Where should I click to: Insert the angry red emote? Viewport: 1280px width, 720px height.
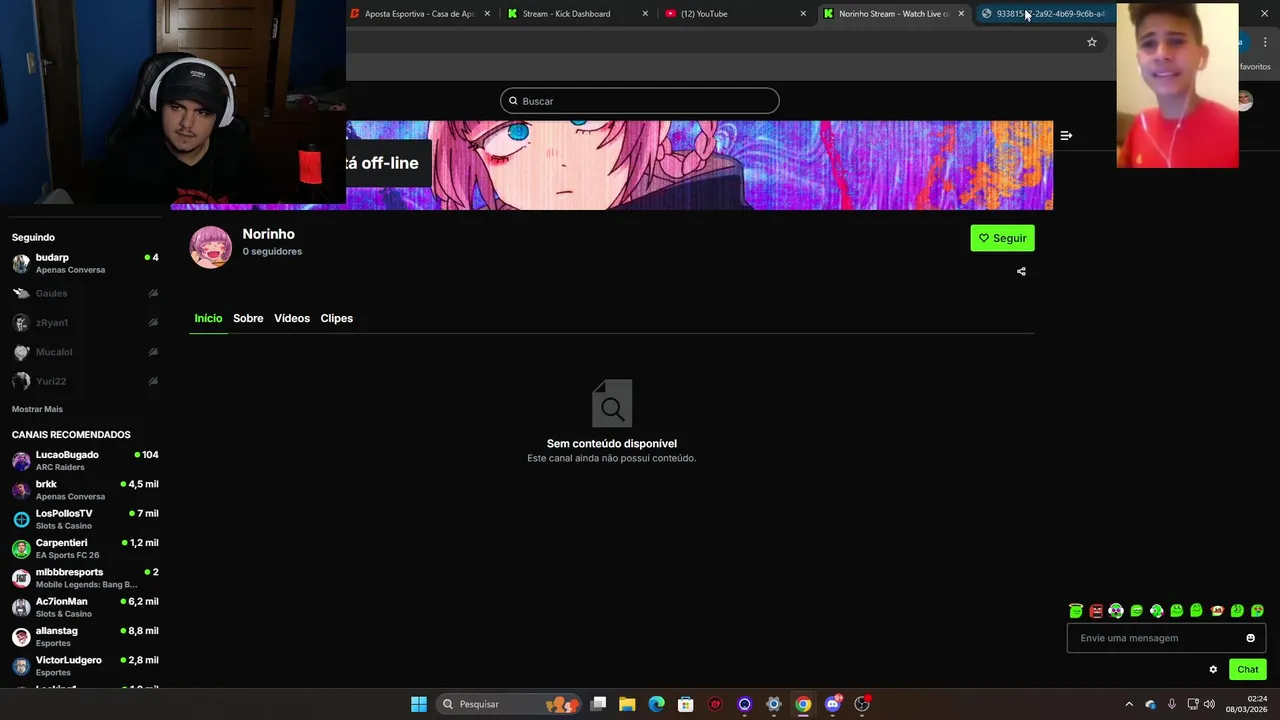pyautogui.click(x=1096, y=611)
